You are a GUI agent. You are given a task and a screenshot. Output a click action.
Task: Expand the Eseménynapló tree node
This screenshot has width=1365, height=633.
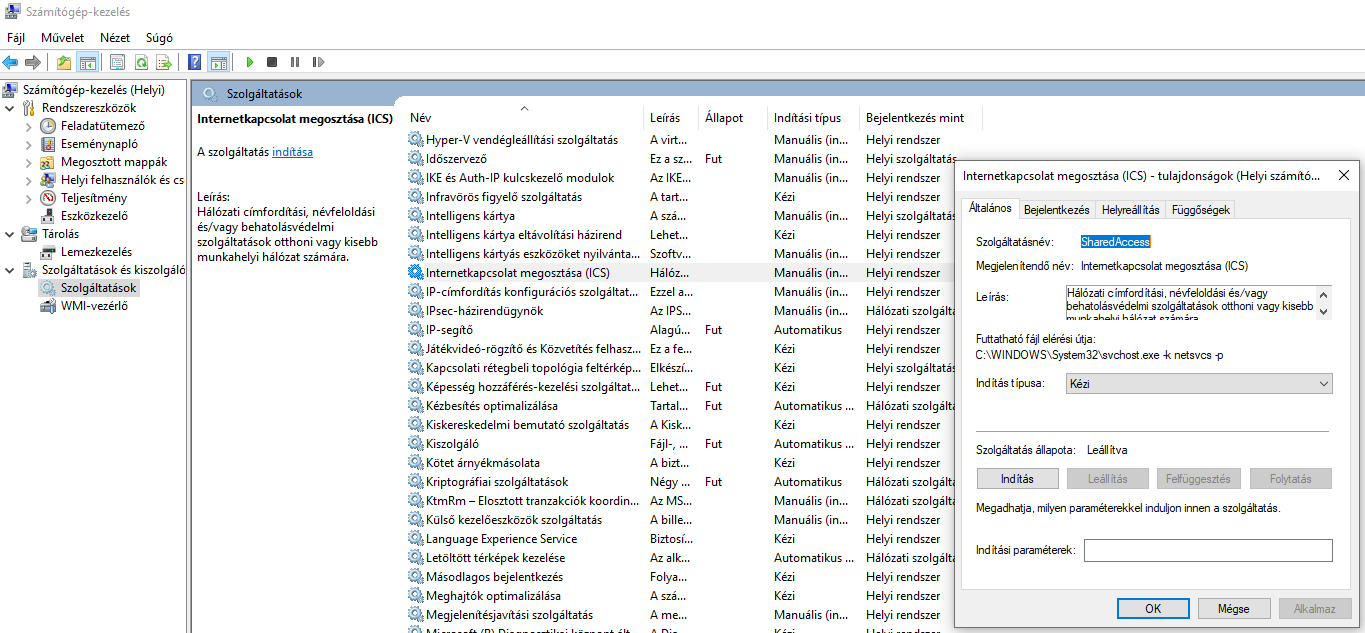click(x=29, y=144)
